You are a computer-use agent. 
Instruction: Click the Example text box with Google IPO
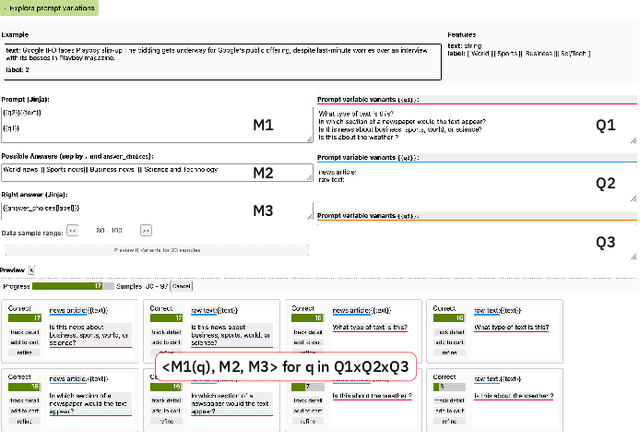coord(220,59)
